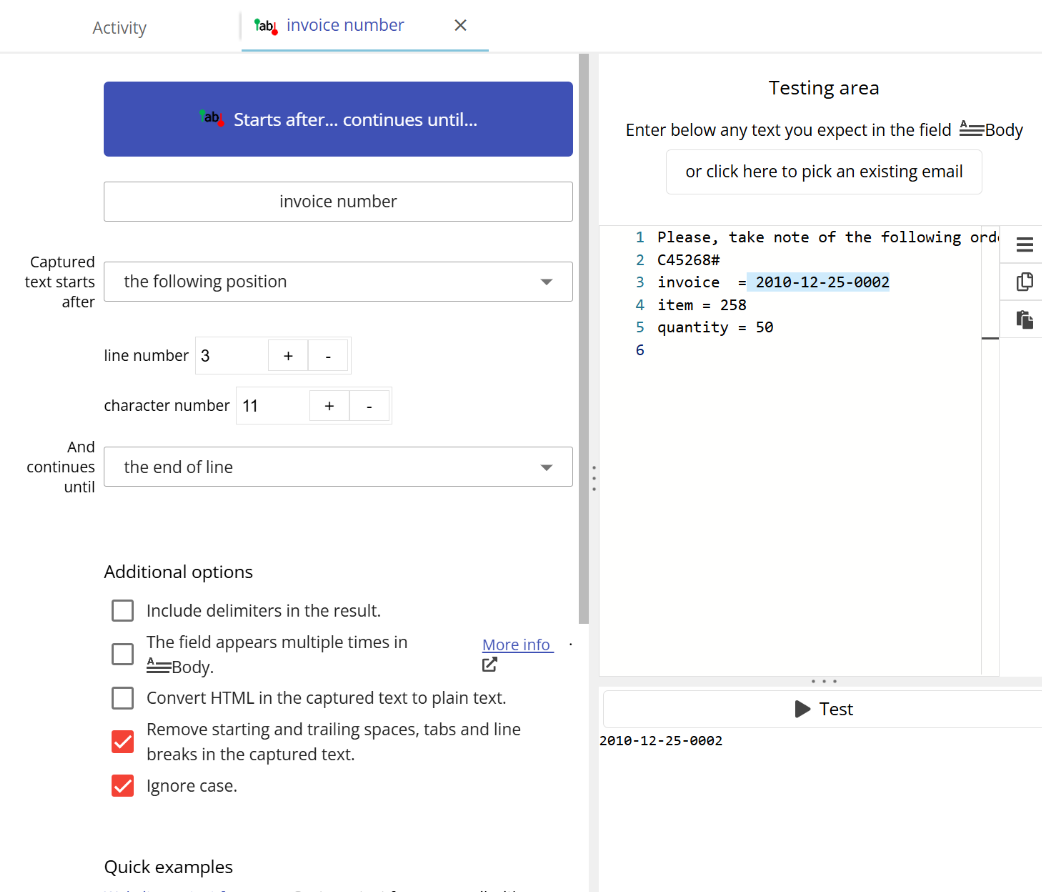
Task: Click the invoice number name field
Action: click(338, 201)
